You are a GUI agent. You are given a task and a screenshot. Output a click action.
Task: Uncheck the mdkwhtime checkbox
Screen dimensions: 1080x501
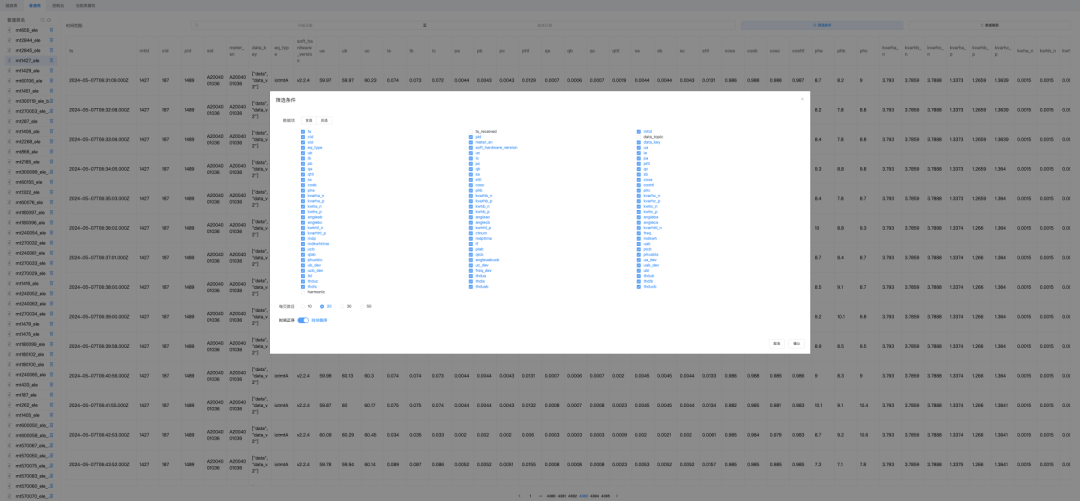(303, 243)
